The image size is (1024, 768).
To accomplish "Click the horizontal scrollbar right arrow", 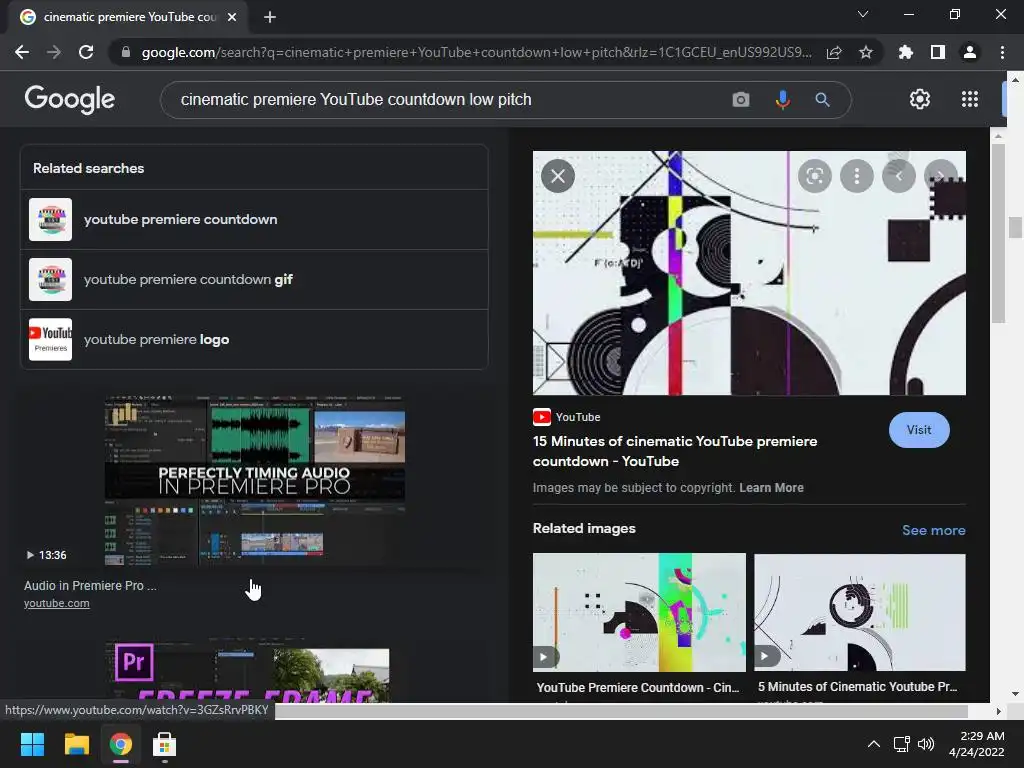I will coord(998,711).
